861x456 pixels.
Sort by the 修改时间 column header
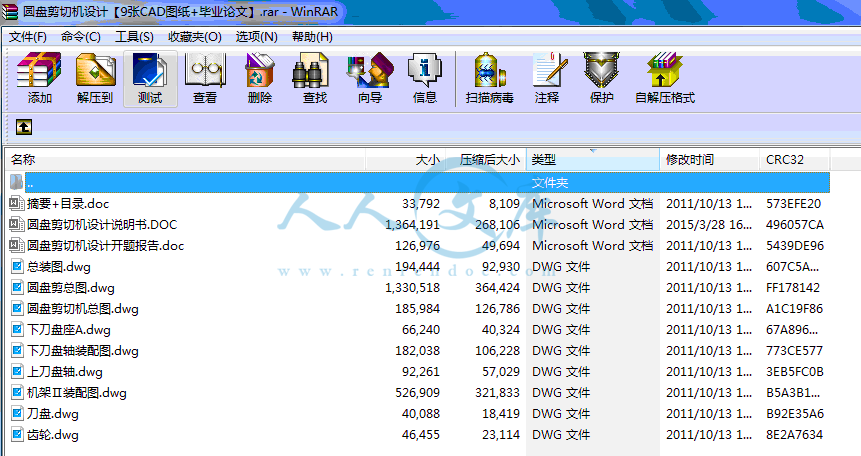pyautogui.click(x=710, y=159)
